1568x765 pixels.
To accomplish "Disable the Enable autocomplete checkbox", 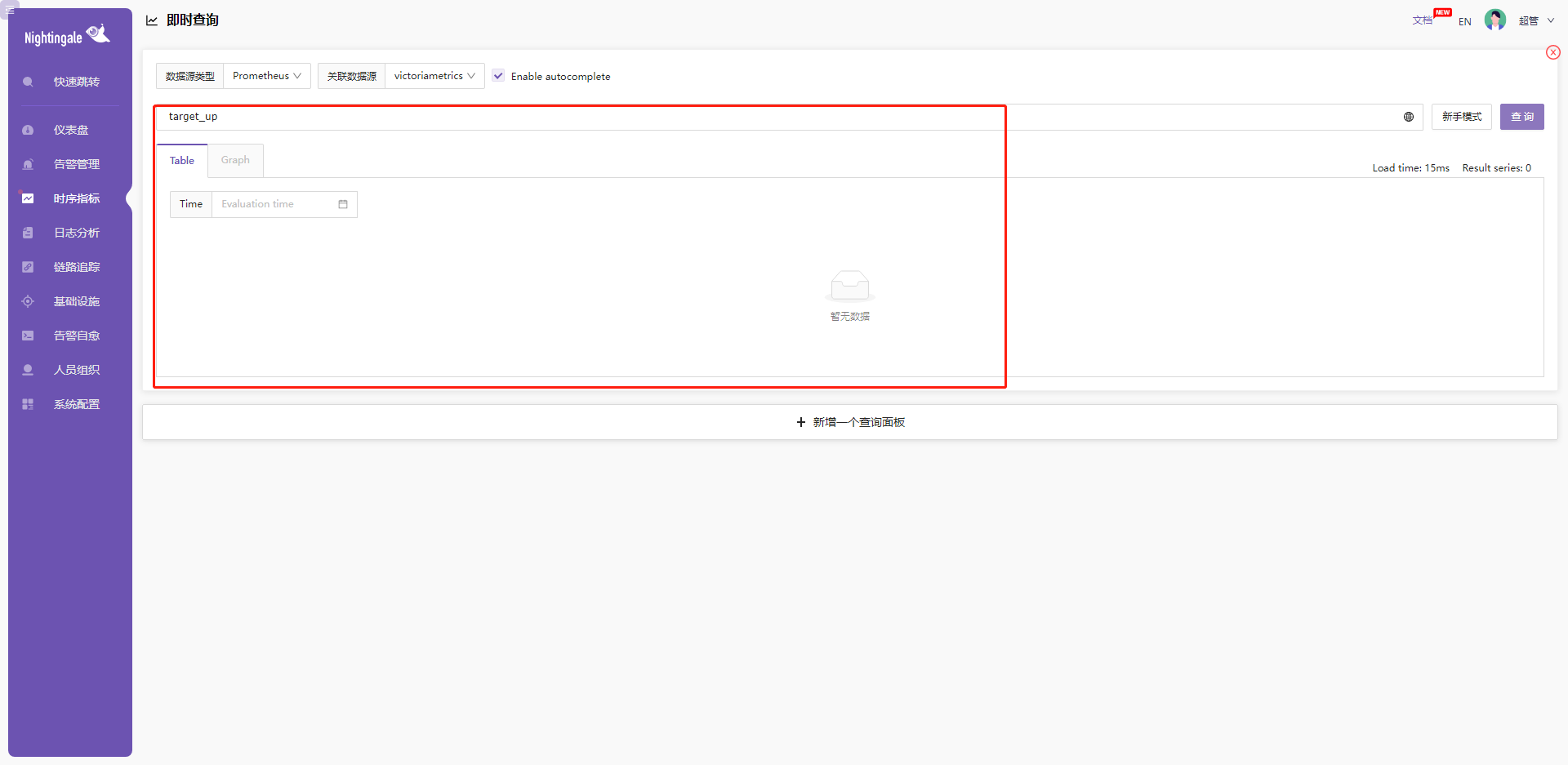I will click(498, 75).
